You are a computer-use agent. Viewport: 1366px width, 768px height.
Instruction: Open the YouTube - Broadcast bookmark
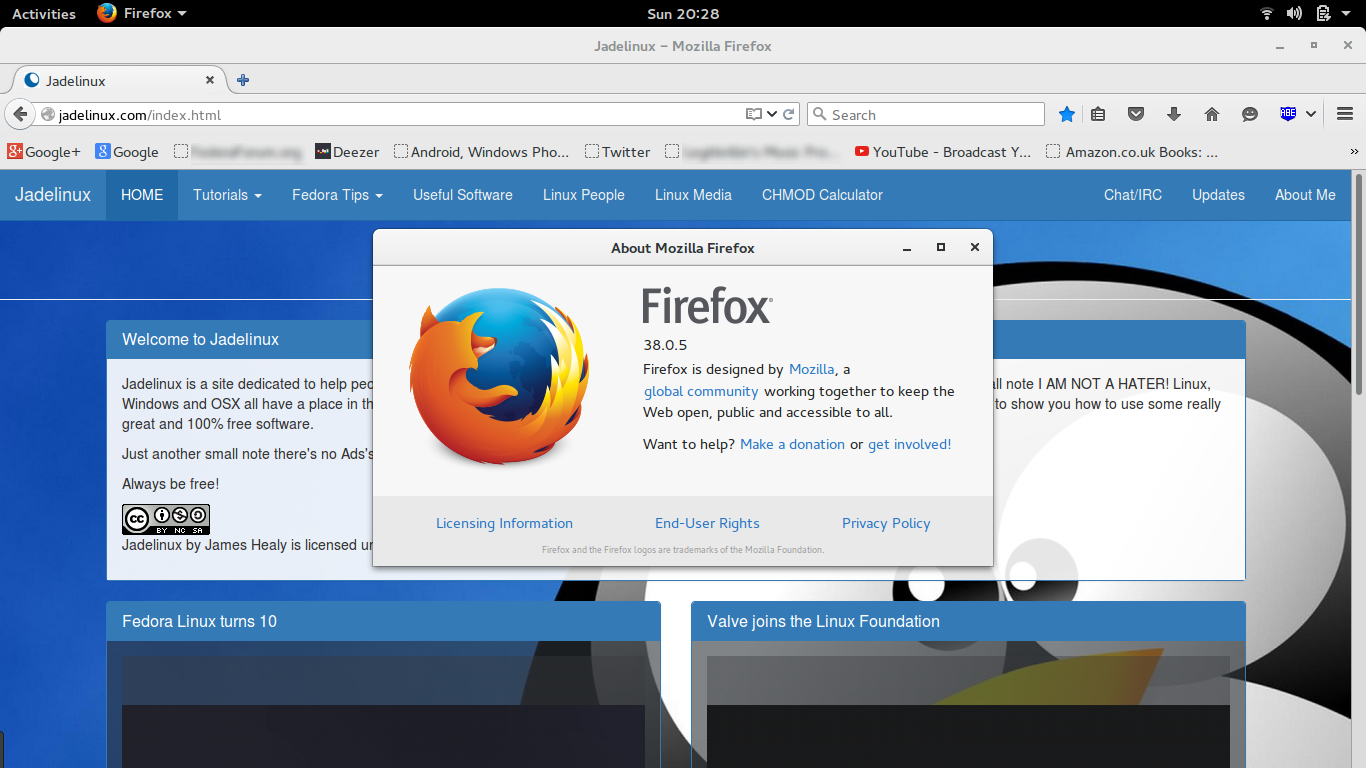point(943,152)
